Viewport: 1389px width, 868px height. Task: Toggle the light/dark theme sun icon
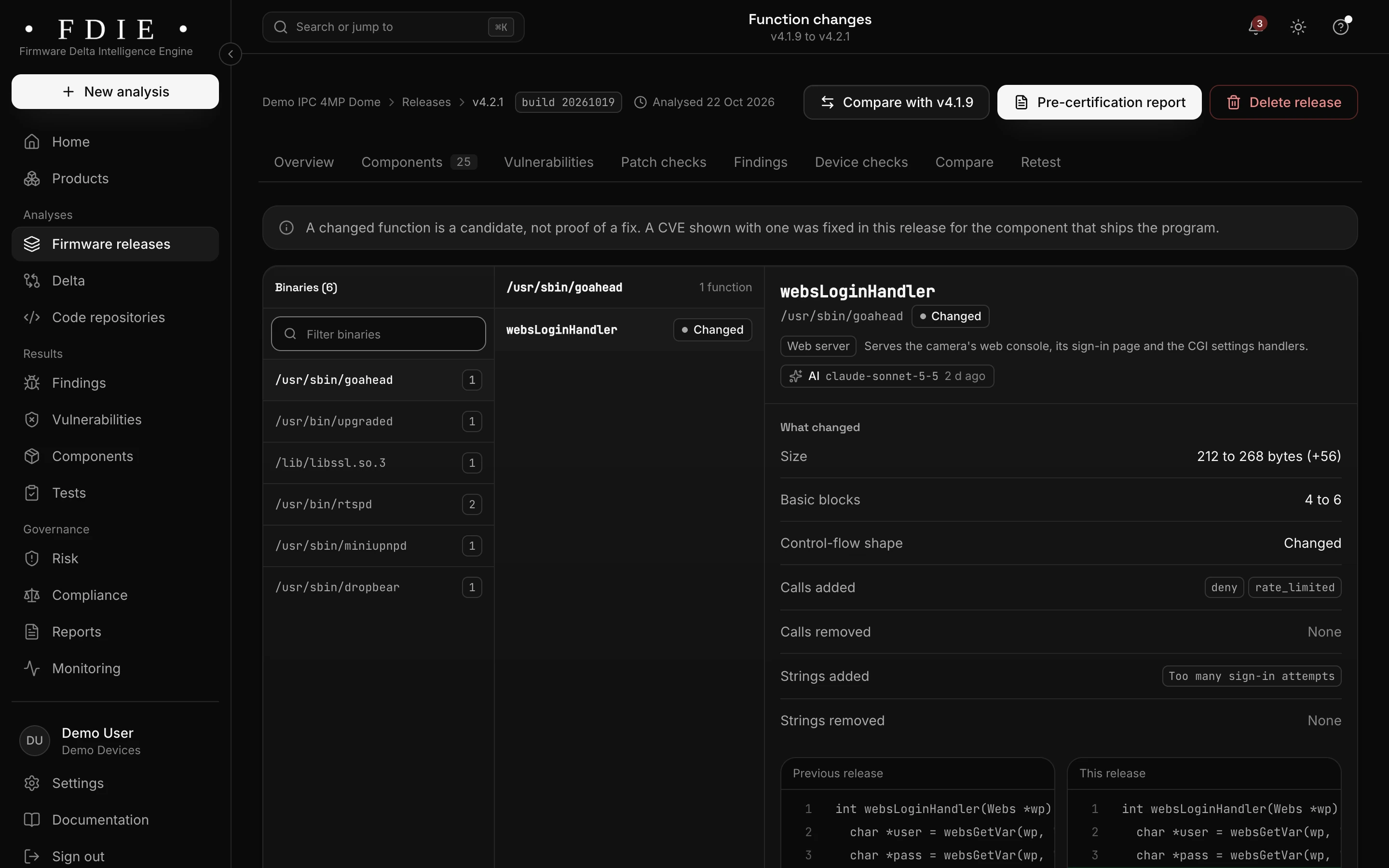[1298, 27]
